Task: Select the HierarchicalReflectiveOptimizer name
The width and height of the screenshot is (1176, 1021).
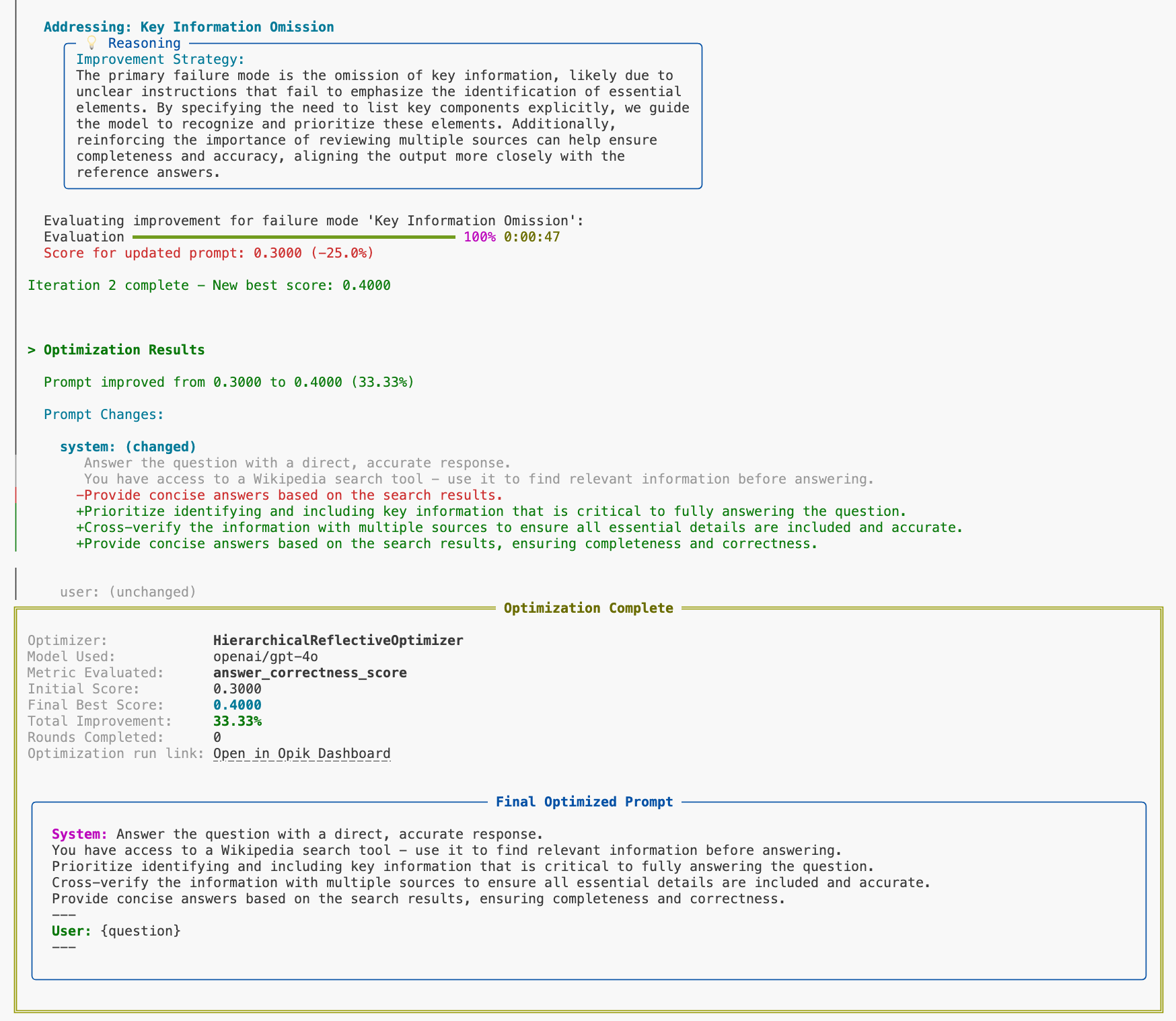Action: coord(338,640)
